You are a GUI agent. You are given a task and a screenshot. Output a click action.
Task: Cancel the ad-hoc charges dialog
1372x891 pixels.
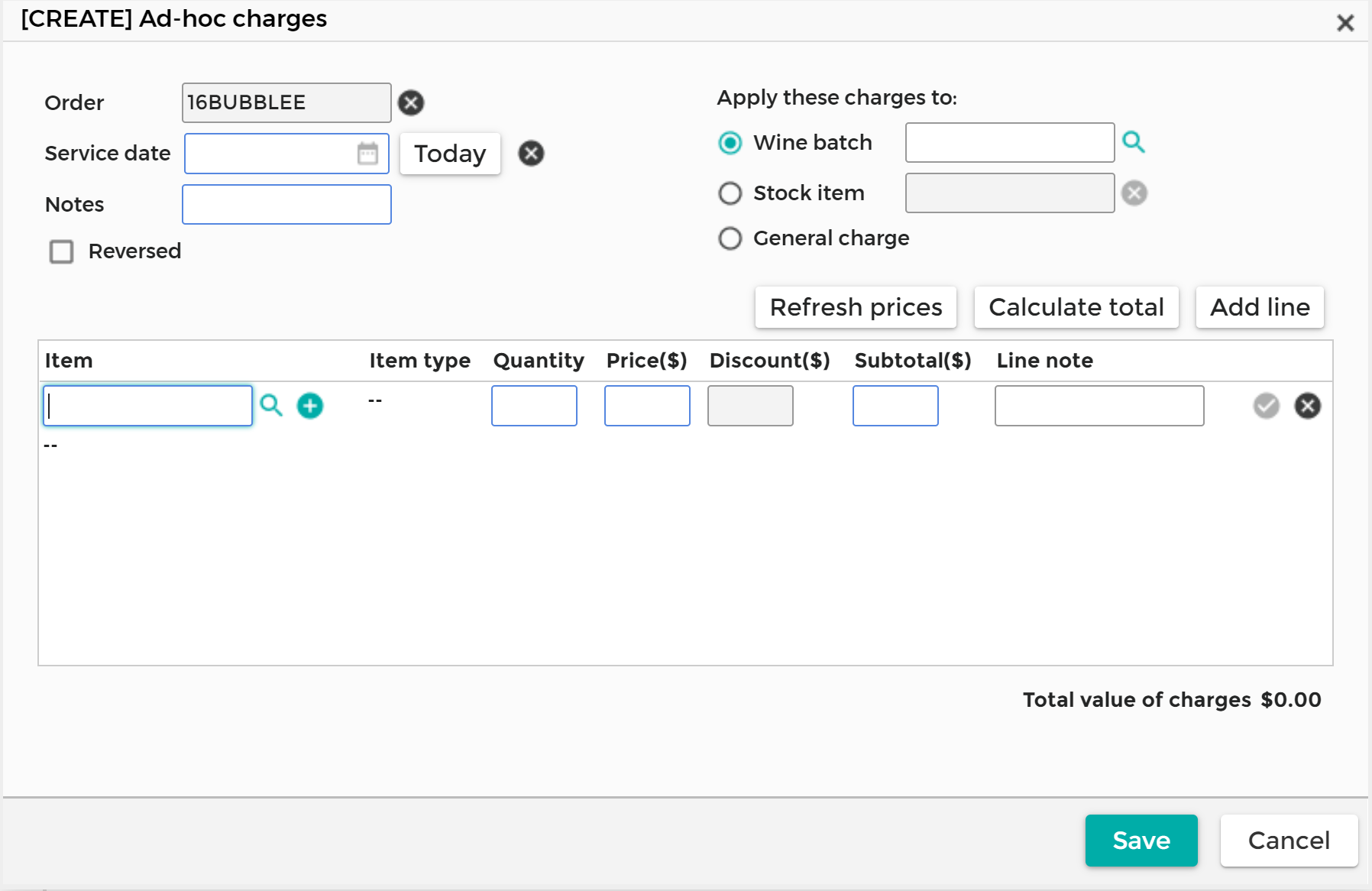pyautogui.click(x=1289, y=841)
